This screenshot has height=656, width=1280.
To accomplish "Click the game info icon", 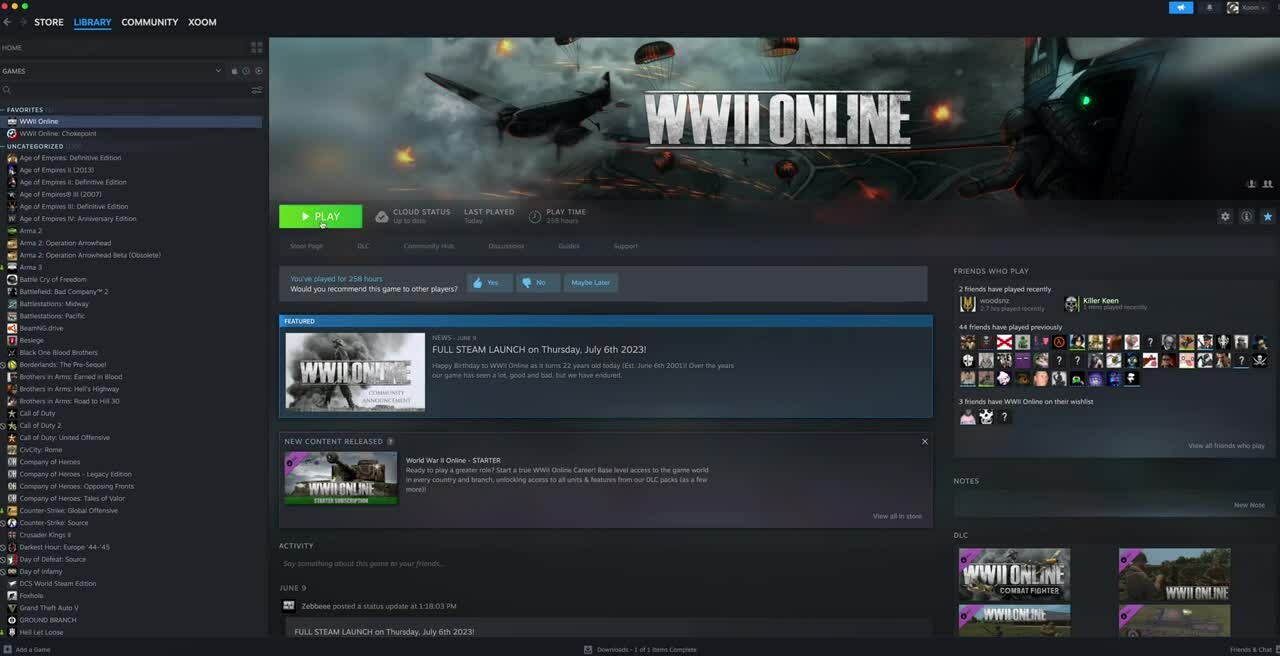I will (1247, 216).
